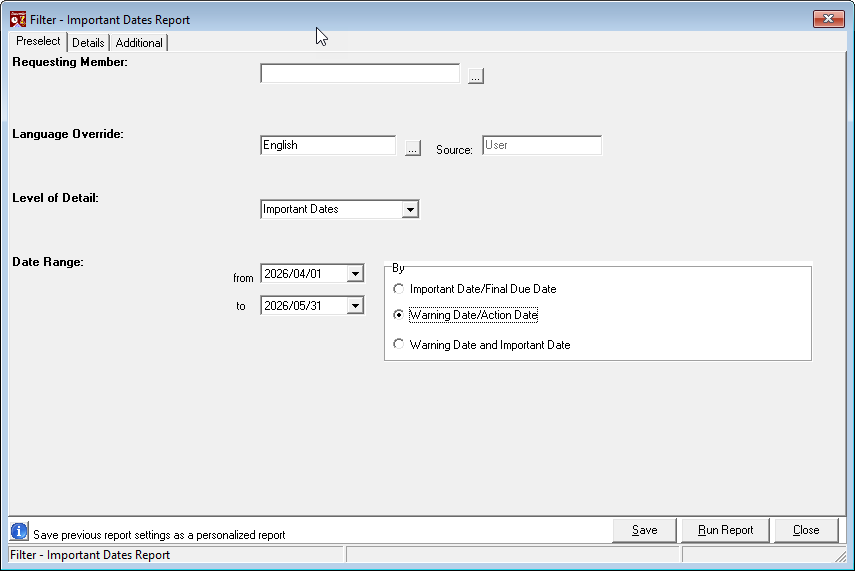
Task: Click the Language Override field showing English
Action: click(x=328, y=145)
